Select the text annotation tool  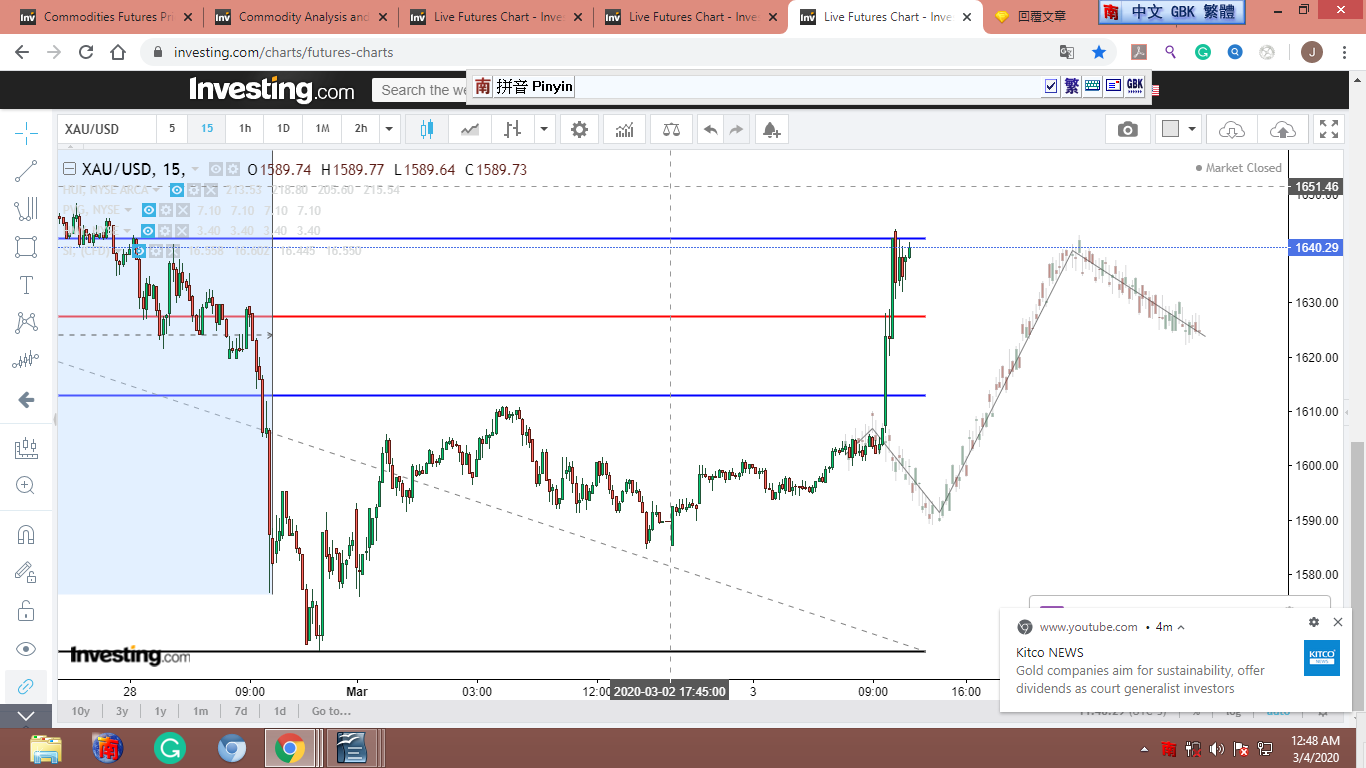click(26, 285)
